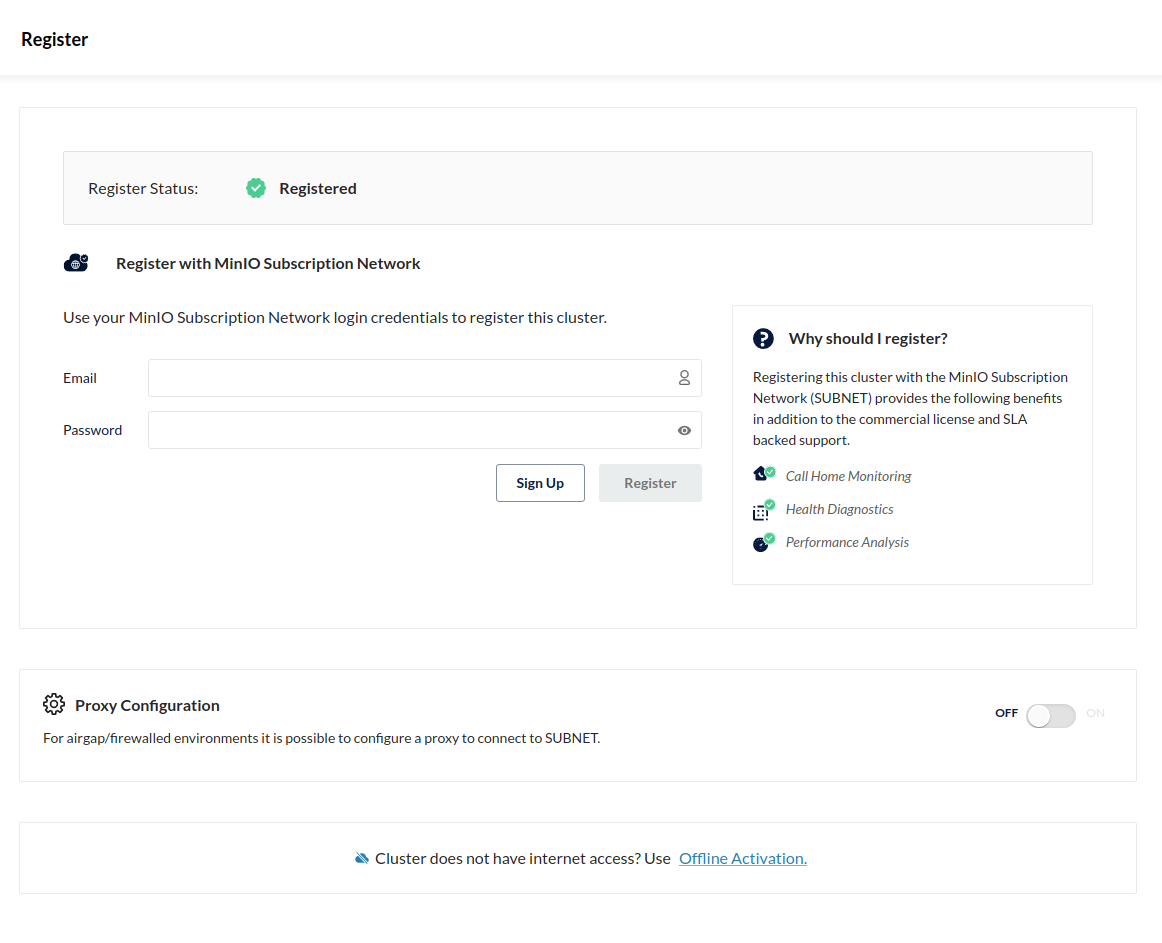Click the question mark help icon
Viewport: 1162px width, 943px height.
click(763, 339)
